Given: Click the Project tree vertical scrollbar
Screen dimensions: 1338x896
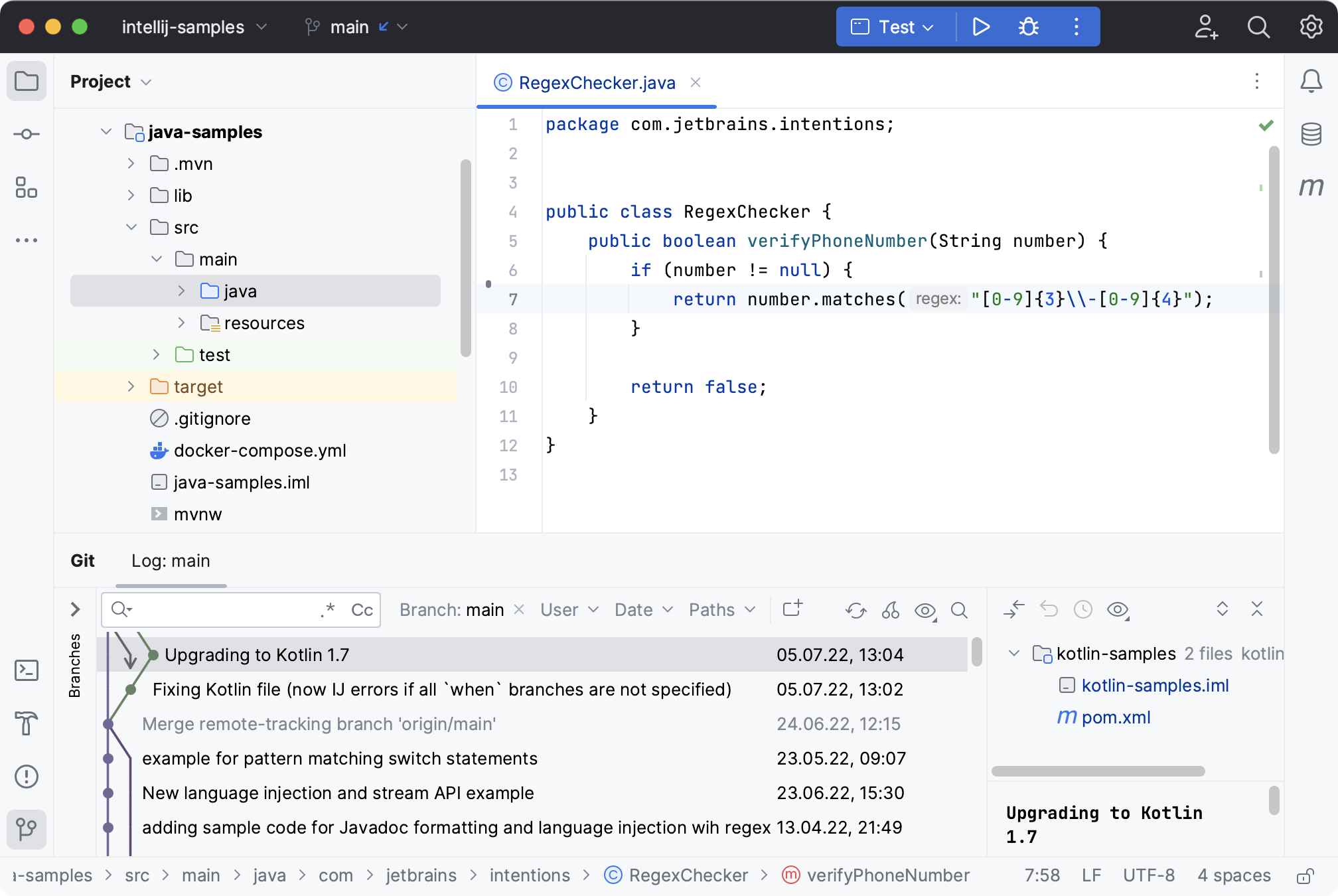Looking at the screenshot, I should [x=466, y=258].
